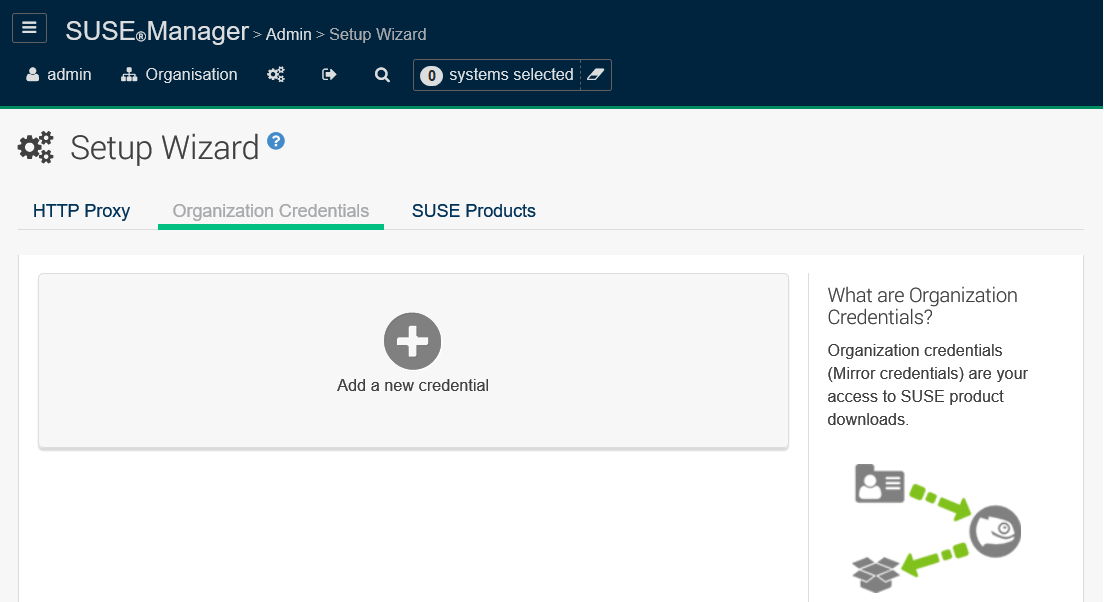Viewport: 1104px width, 602px height.
Task: Select the Organization Credentials tab
Action: [271, 211]
